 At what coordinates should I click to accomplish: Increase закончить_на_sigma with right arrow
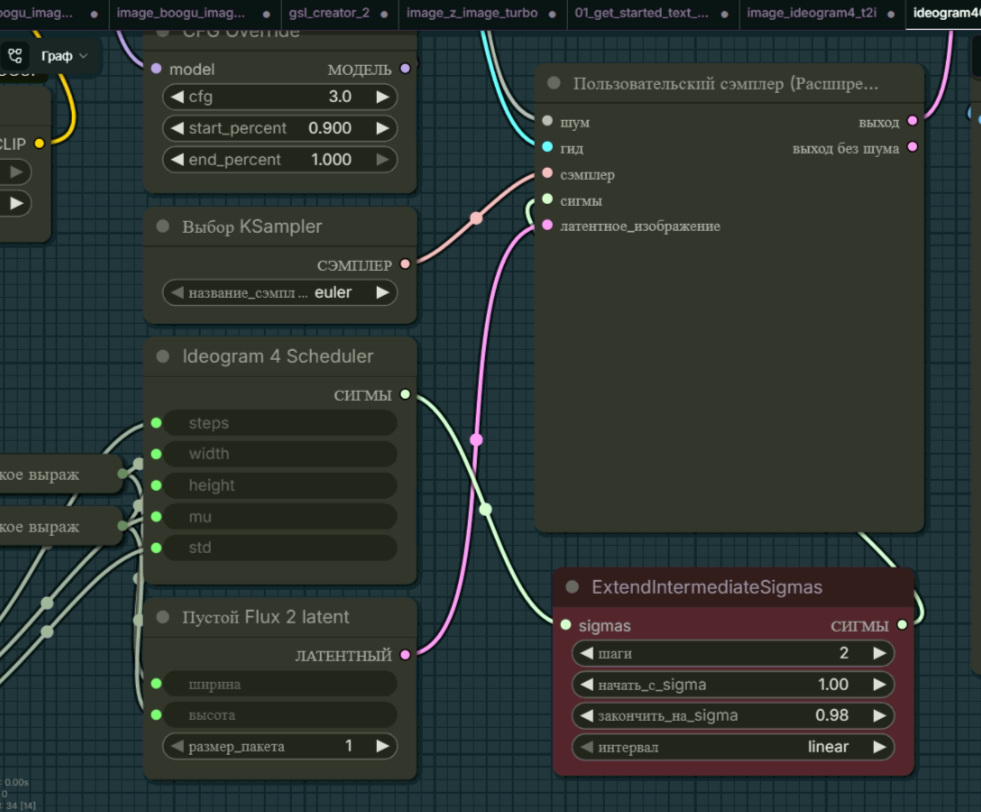880,716
